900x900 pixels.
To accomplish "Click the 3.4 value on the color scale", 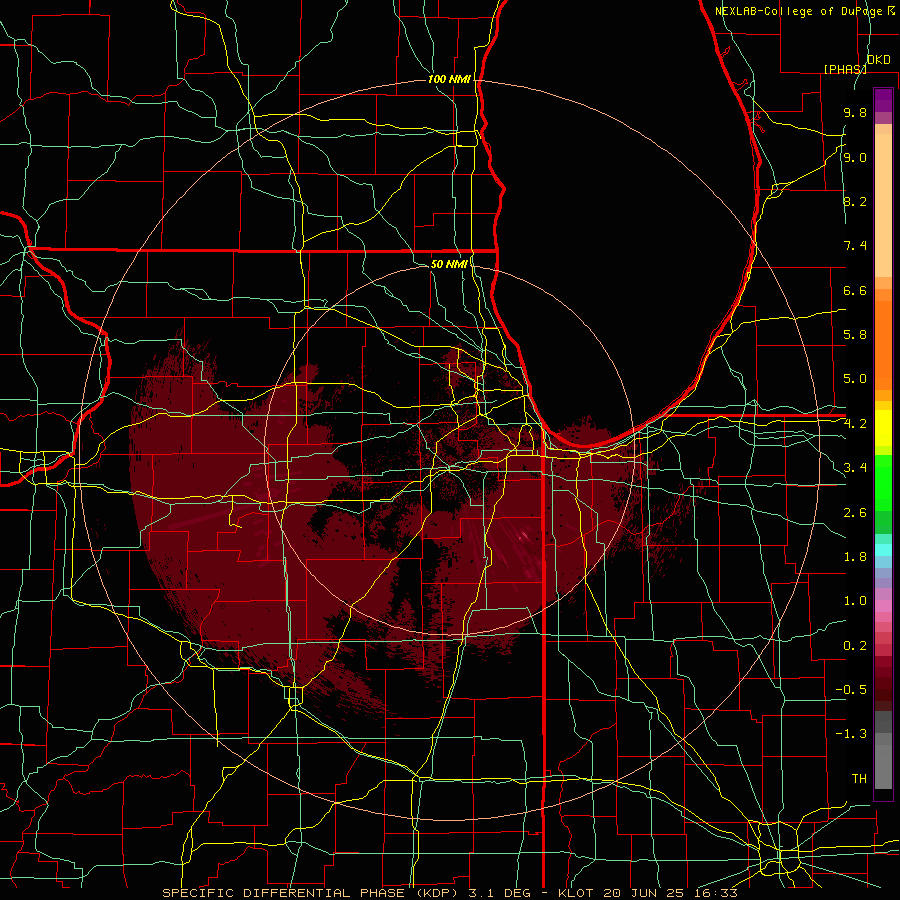I will [855, 468].
